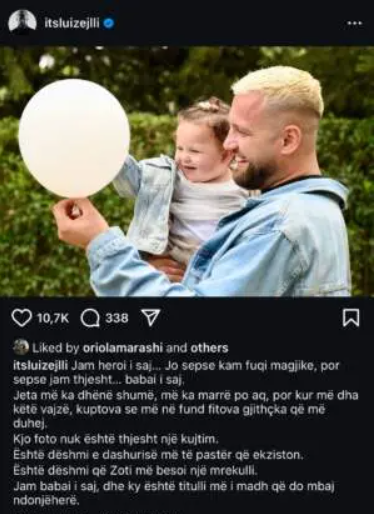Click the itsluizejlli username in the header
This screenshot has height=514, width=374.
point(72,23)
